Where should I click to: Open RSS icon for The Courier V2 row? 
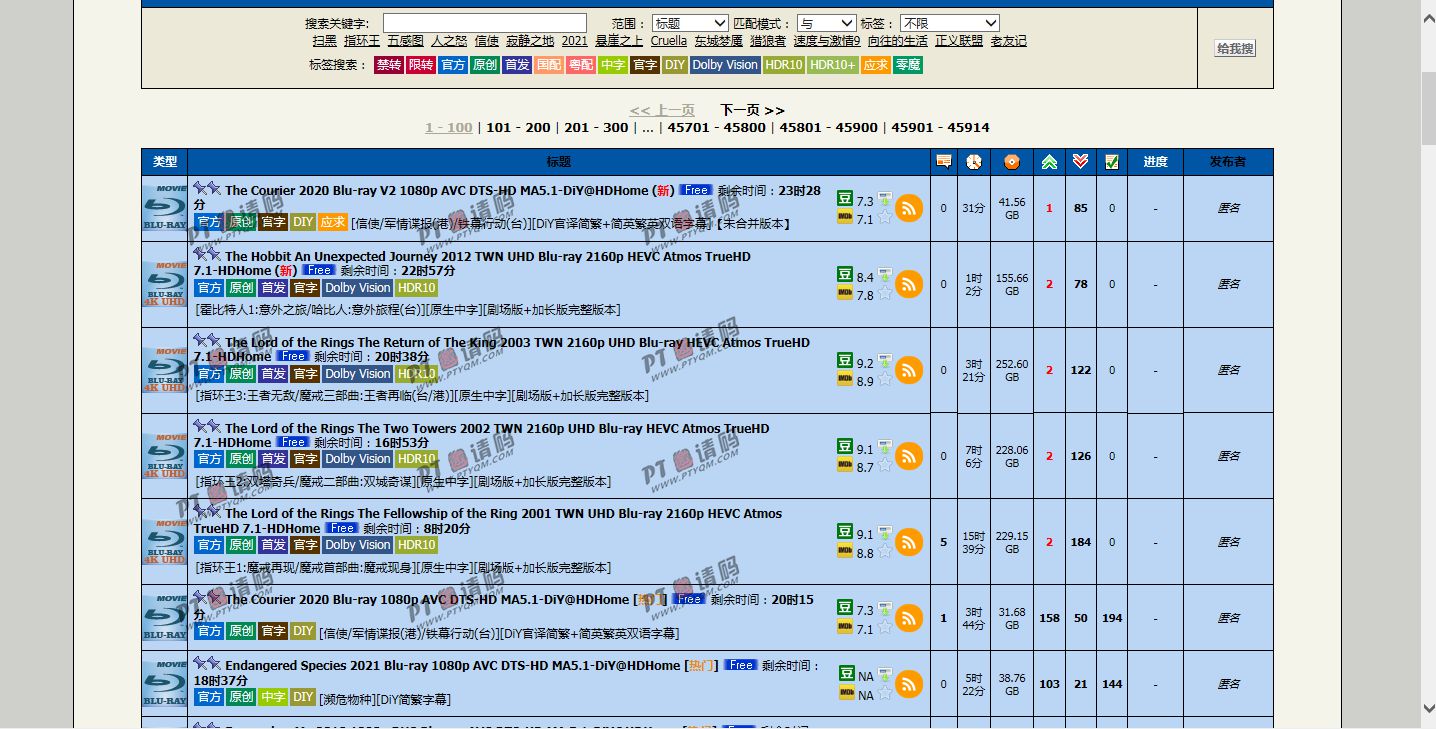click(x=909, y=208)
